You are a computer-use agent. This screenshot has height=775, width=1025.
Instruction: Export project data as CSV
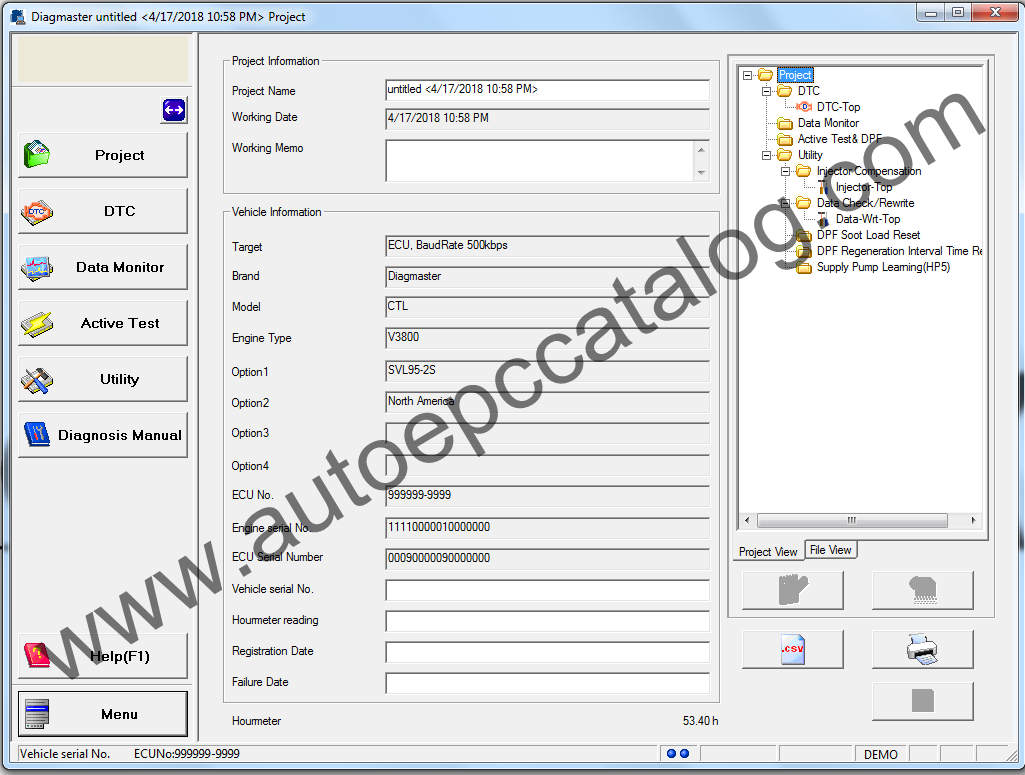pos(792,648)
